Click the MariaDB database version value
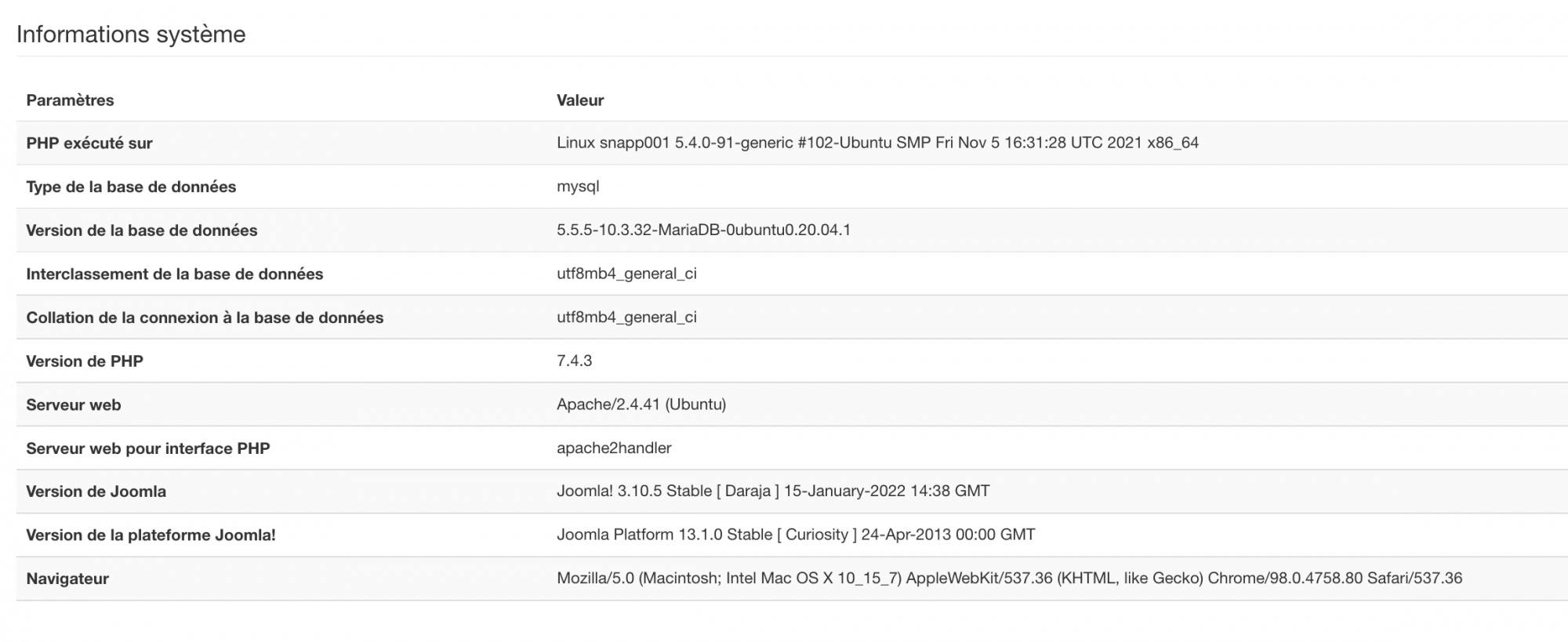Screen dimensions: 1568x642 click(x=703, y=230)
